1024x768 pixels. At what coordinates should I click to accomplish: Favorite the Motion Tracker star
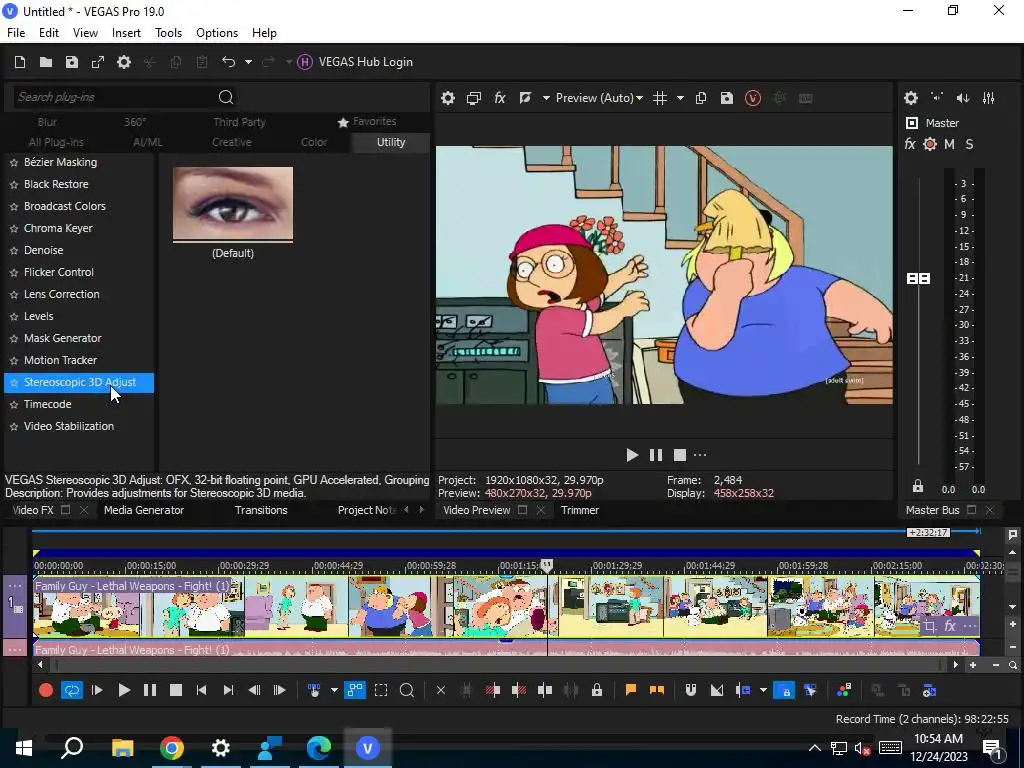[14, 360]
